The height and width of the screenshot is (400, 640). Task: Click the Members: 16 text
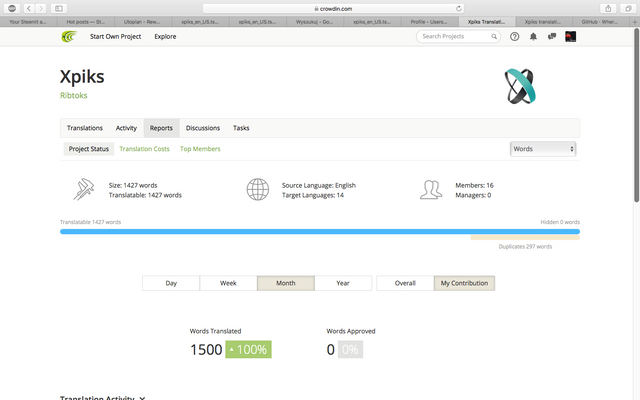click(474, 185)
